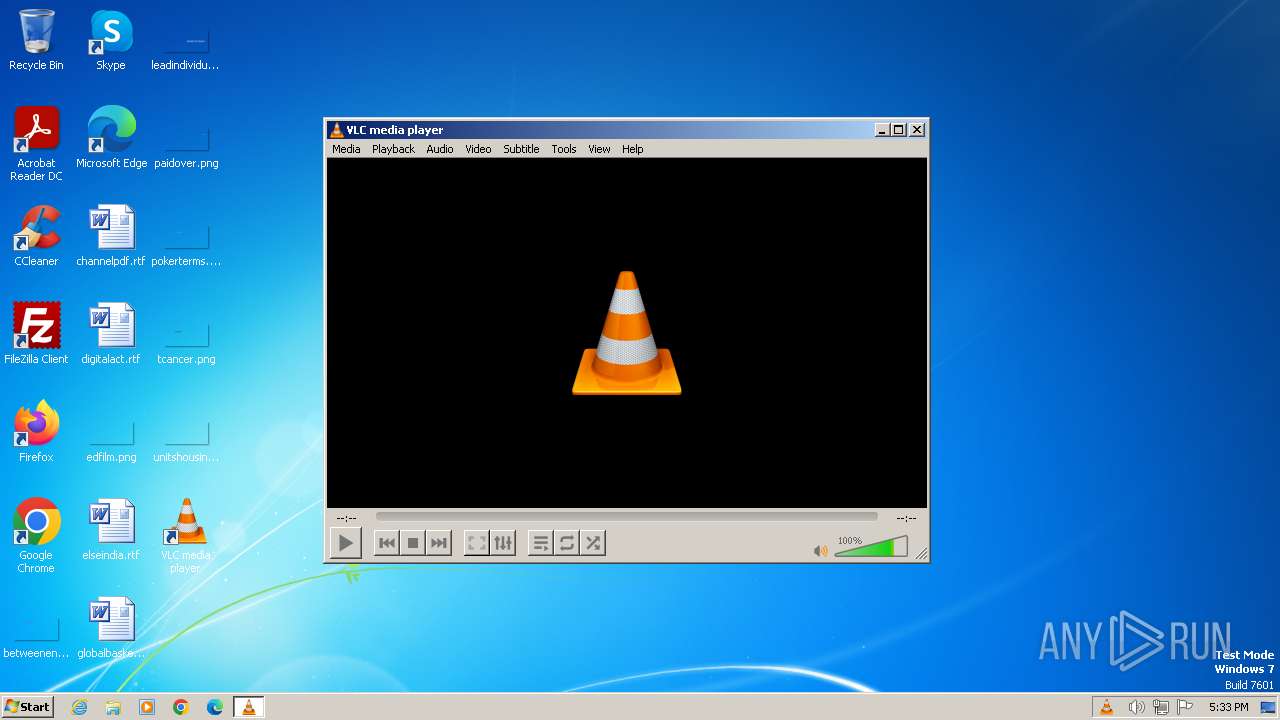Adjust the VLC volume slider
1280x720 pixels.
tap(871, 547)
